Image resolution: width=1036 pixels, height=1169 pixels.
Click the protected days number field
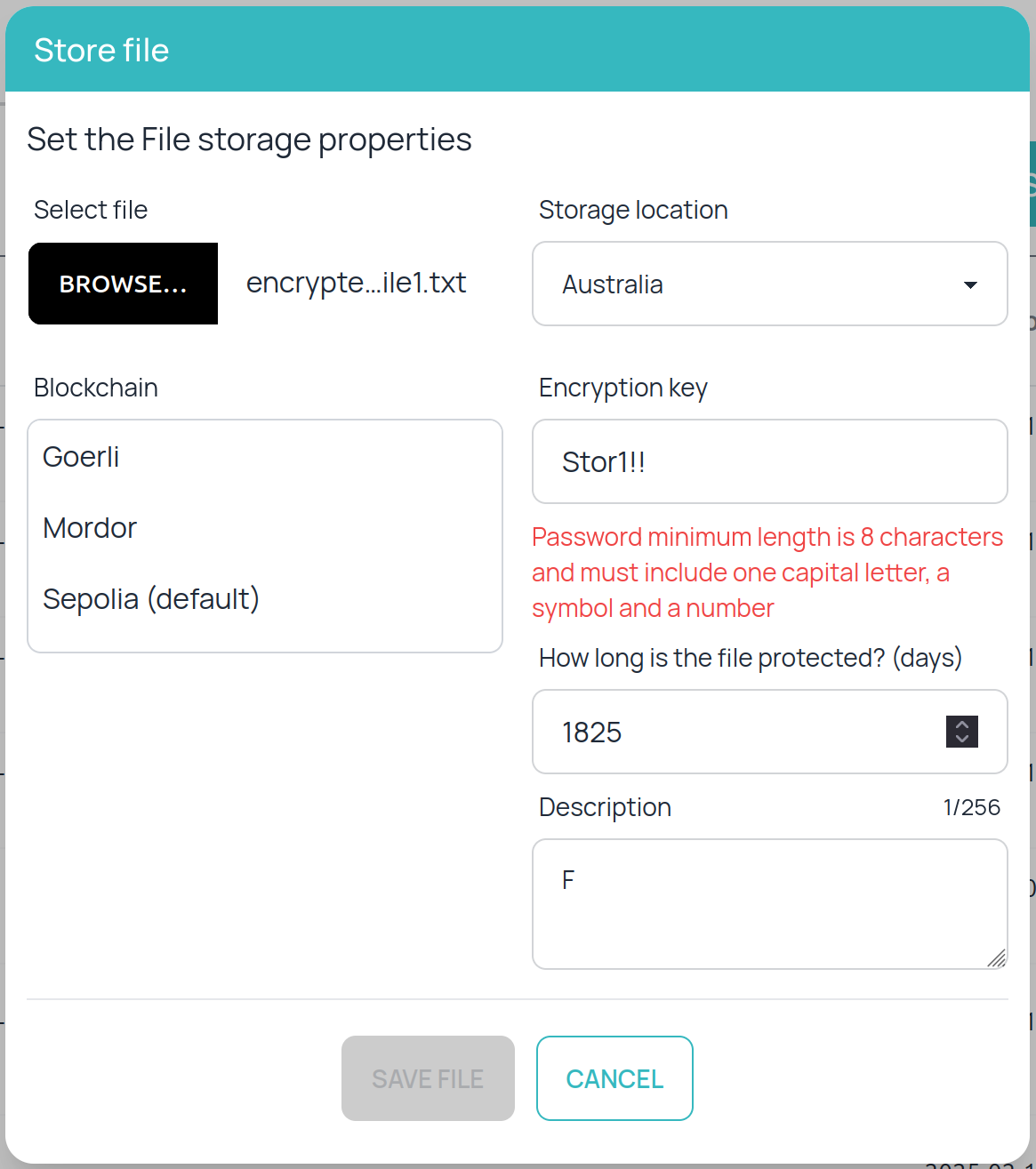738,733
